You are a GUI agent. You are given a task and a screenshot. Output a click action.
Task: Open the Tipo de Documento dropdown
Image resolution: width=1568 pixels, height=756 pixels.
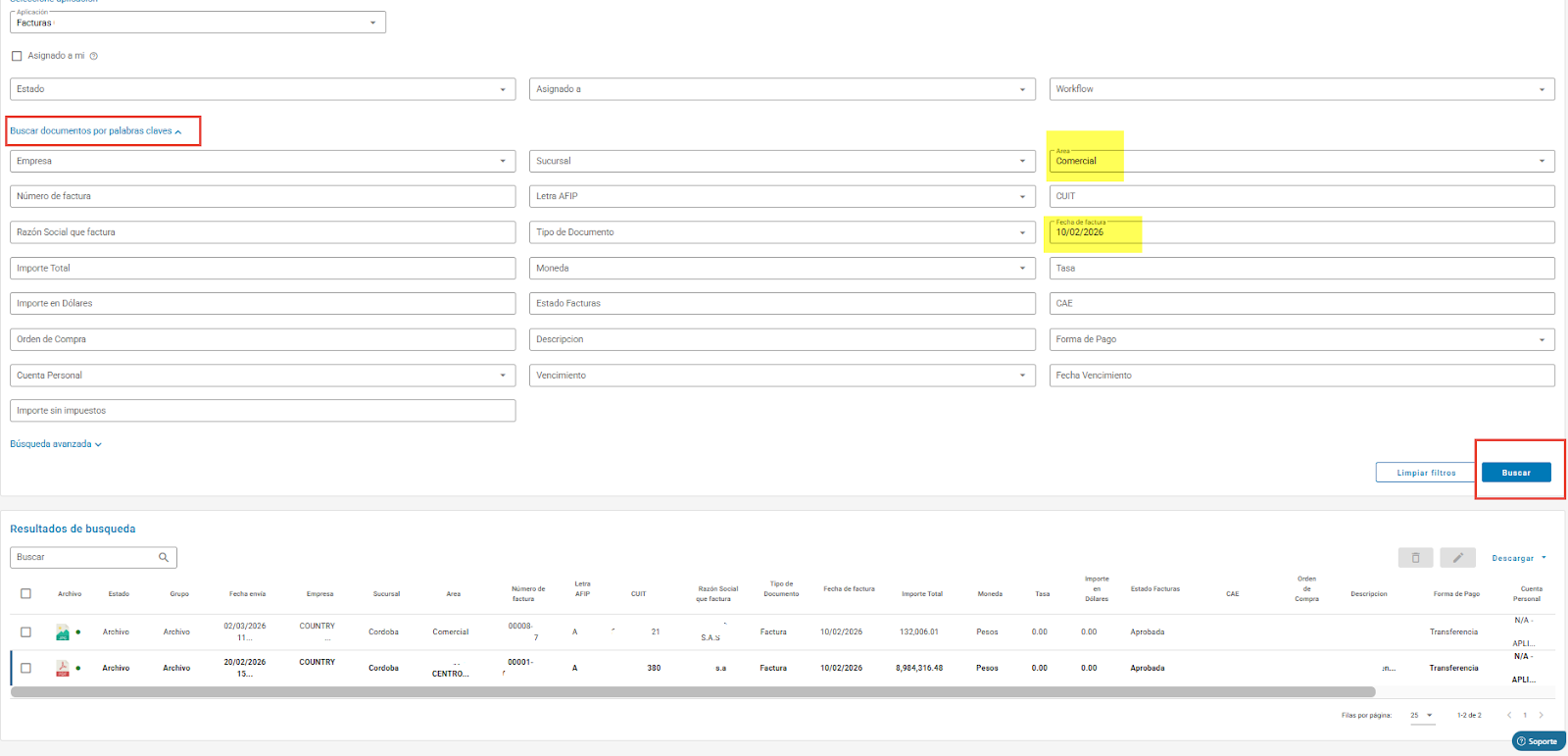point(782,232)
